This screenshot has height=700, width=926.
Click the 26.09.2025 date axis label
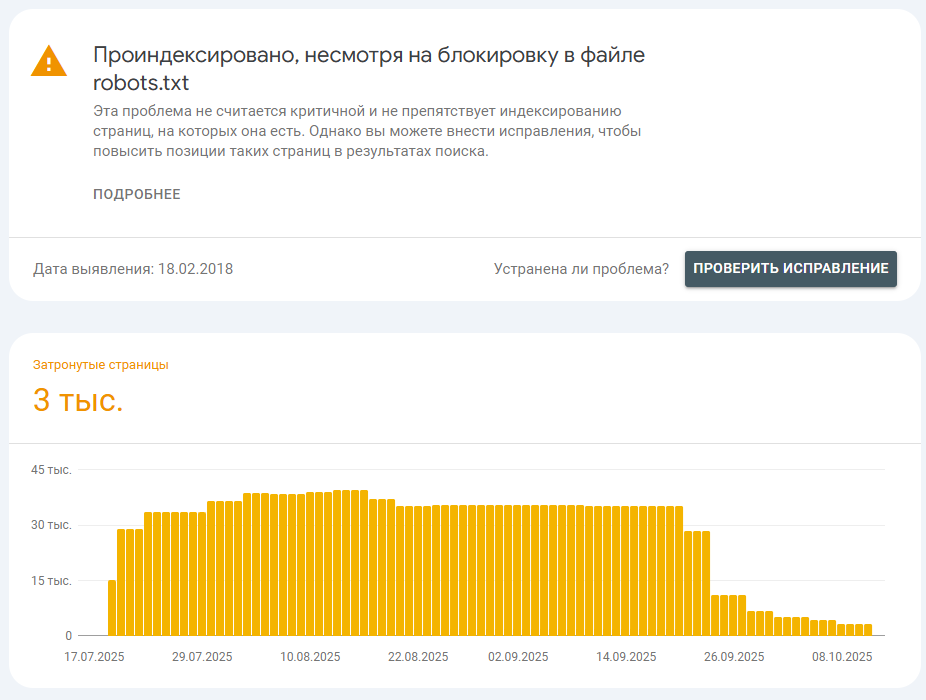pos(734,657)
